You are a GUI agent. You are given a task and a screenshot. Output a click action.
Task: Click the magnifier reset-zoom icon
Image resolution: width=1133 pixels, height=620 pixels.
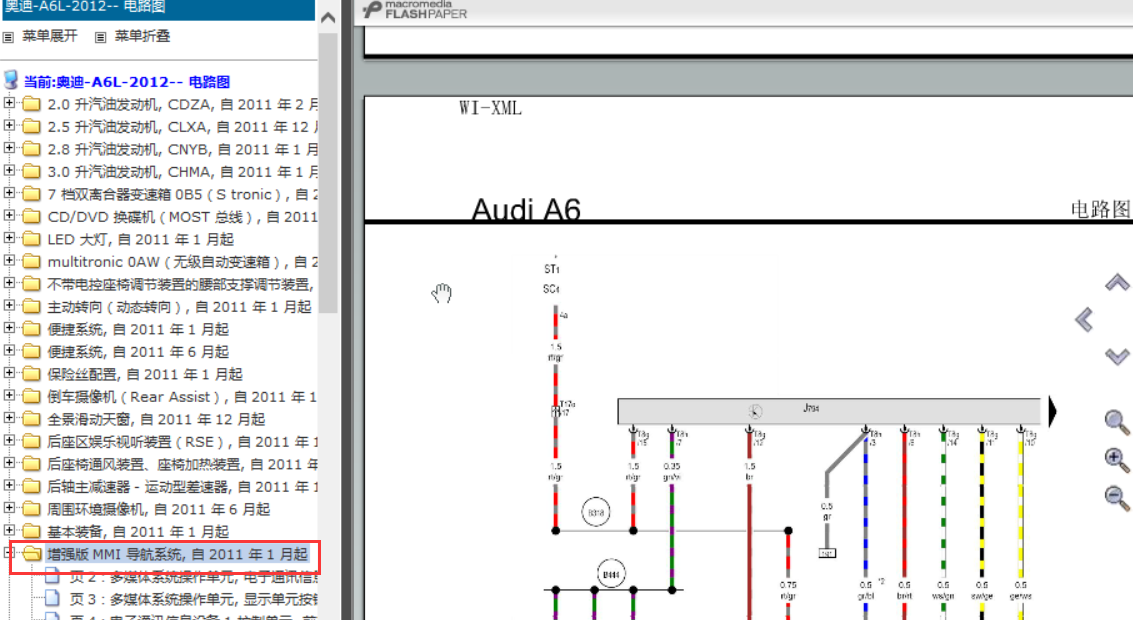pos(1117,422)
